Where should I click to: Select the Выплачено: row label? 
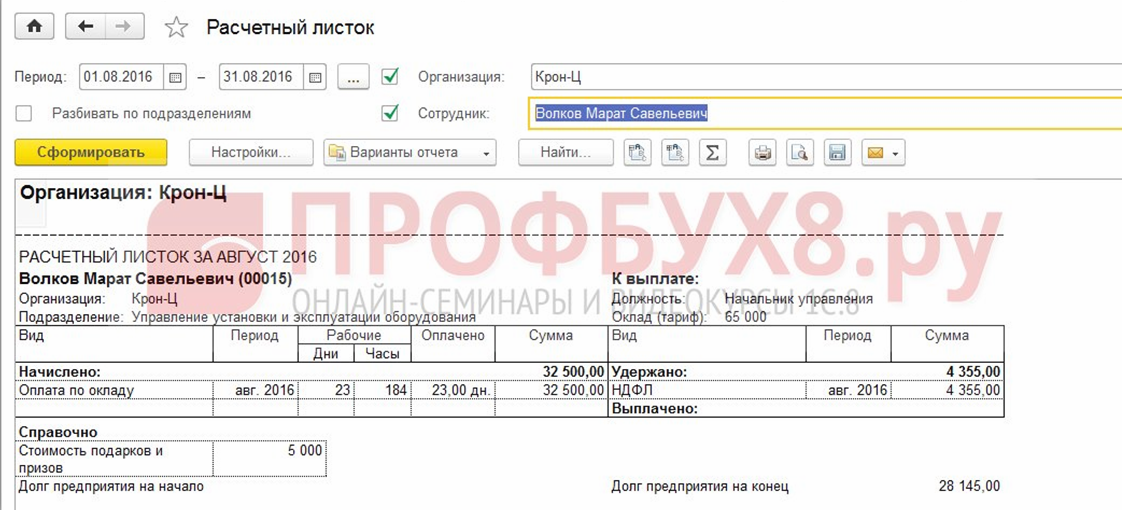tap(655, 408)
